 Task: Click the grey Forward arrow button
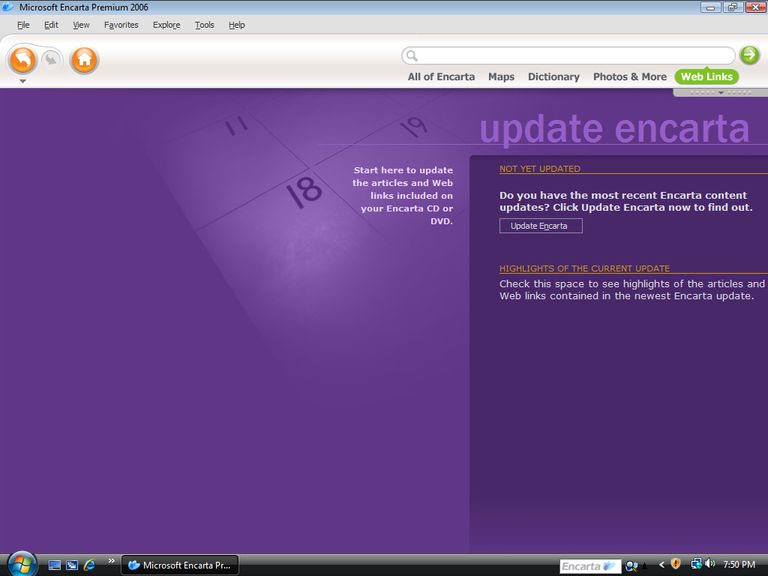click(51, 60)
